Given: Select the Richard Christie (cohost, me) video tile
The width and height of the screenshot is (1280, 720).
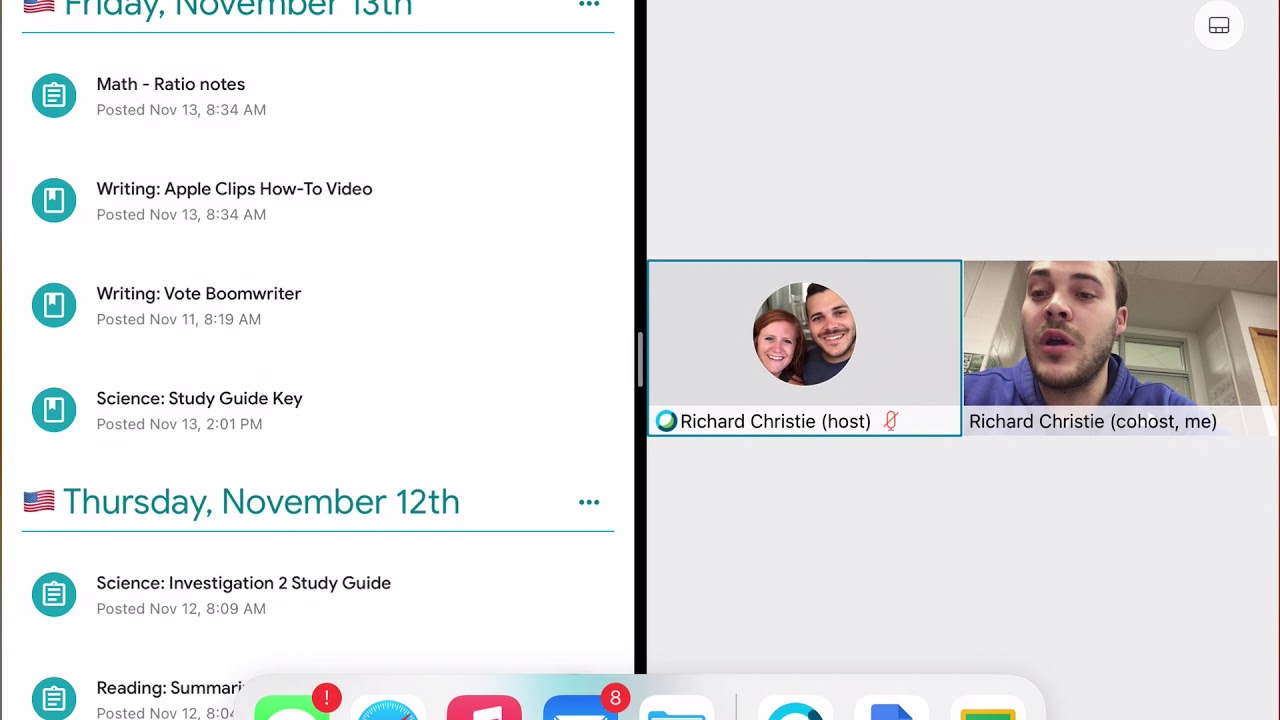Looking at the screenshot, I should [1121, 348].
